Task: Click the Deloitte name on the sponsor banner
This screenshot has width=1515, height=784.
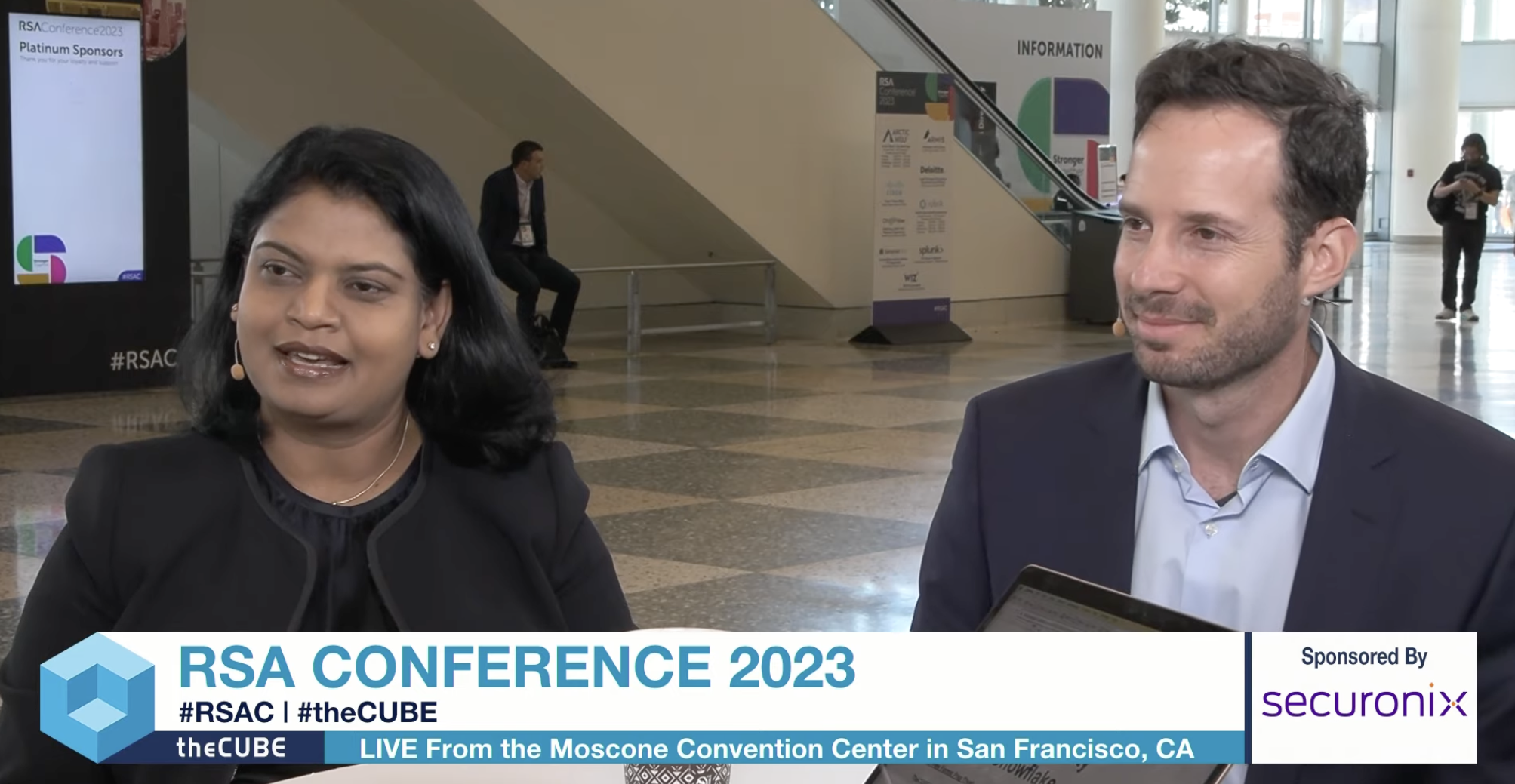Action: click(x=931, y=170)
